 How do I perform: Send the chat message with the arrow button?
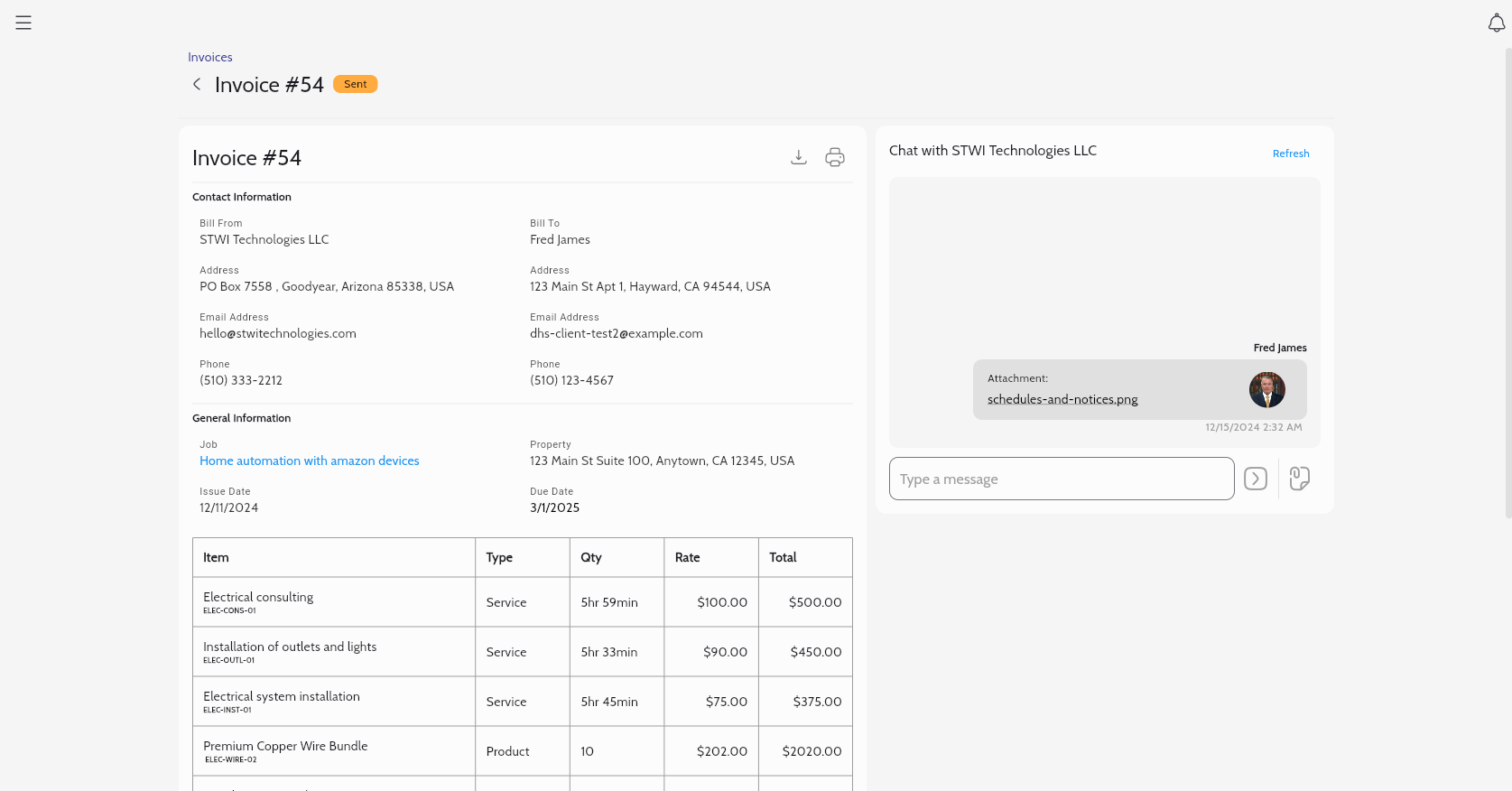(1256, 479)
